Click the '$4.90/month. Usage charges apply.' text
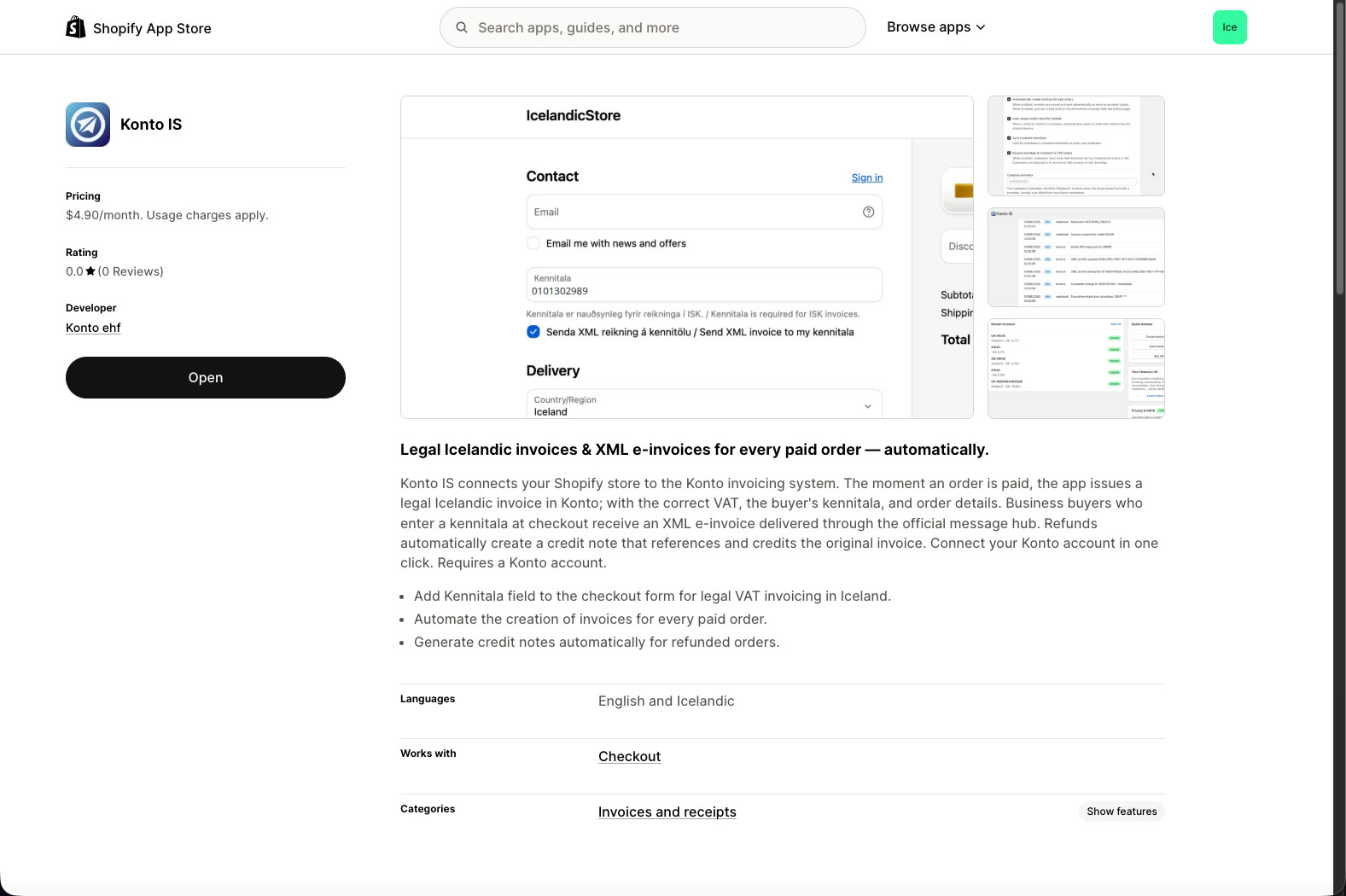Image resolution: width=1346 pixels, height=896 pixels. coord(167,215)
